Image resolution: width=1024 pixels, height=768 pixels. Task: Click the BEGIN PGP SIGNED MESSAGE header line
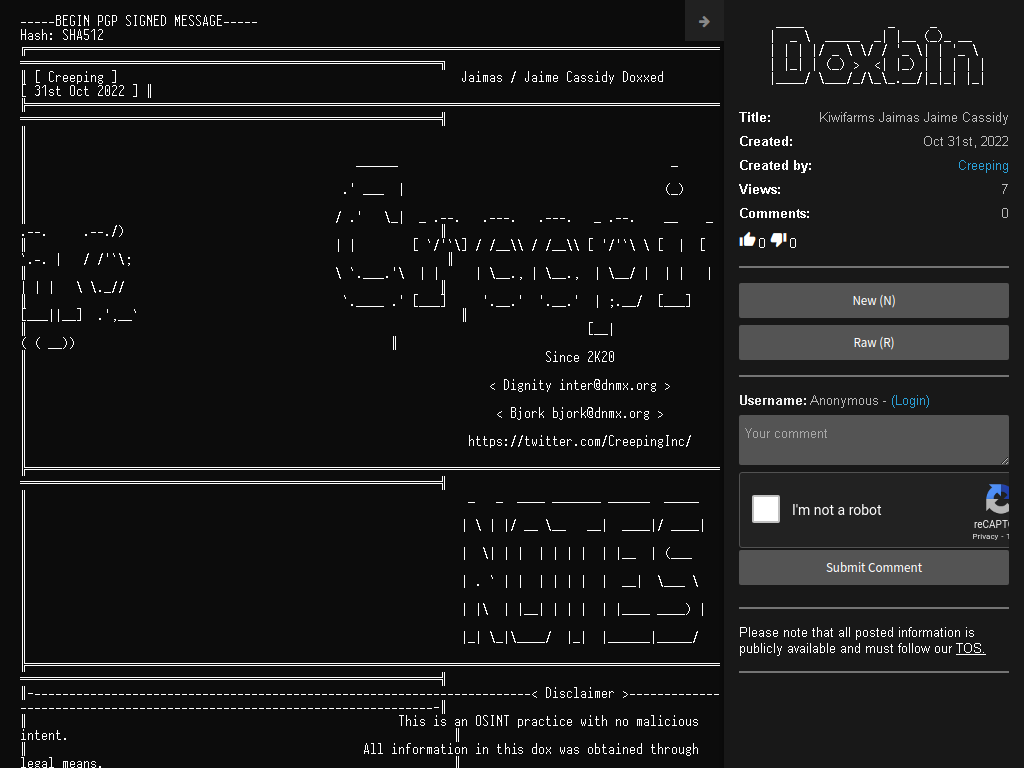pyautogui.click(x=139, y=21)
